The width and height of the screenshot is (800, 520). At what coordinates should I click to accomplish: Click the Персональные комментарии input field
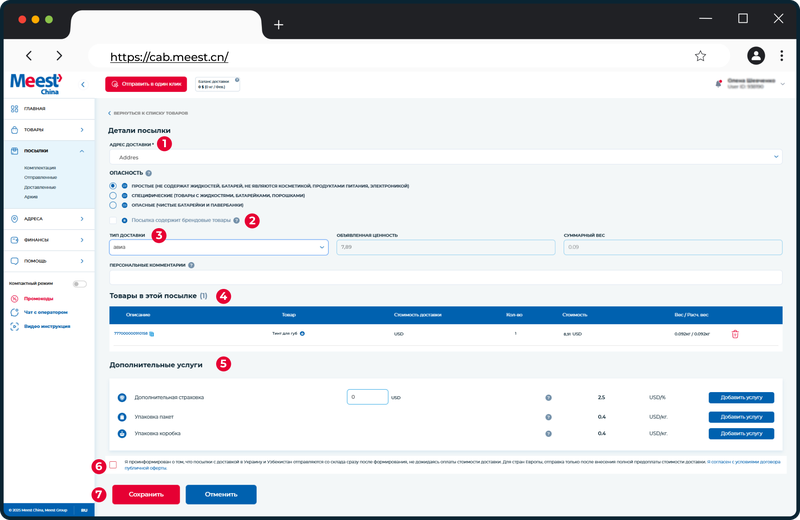[x=445, y=278]
